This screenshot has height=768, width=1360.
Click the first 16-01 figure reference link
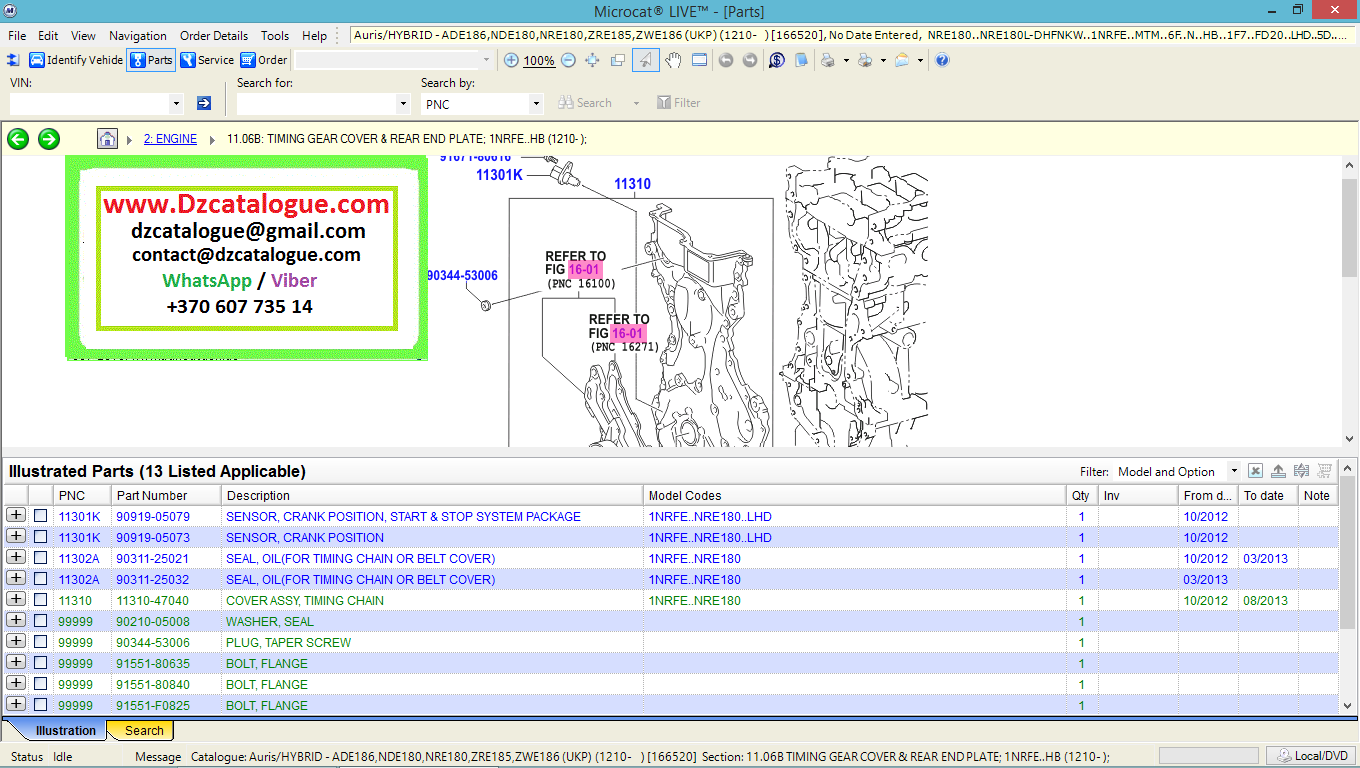coord(585,270)
